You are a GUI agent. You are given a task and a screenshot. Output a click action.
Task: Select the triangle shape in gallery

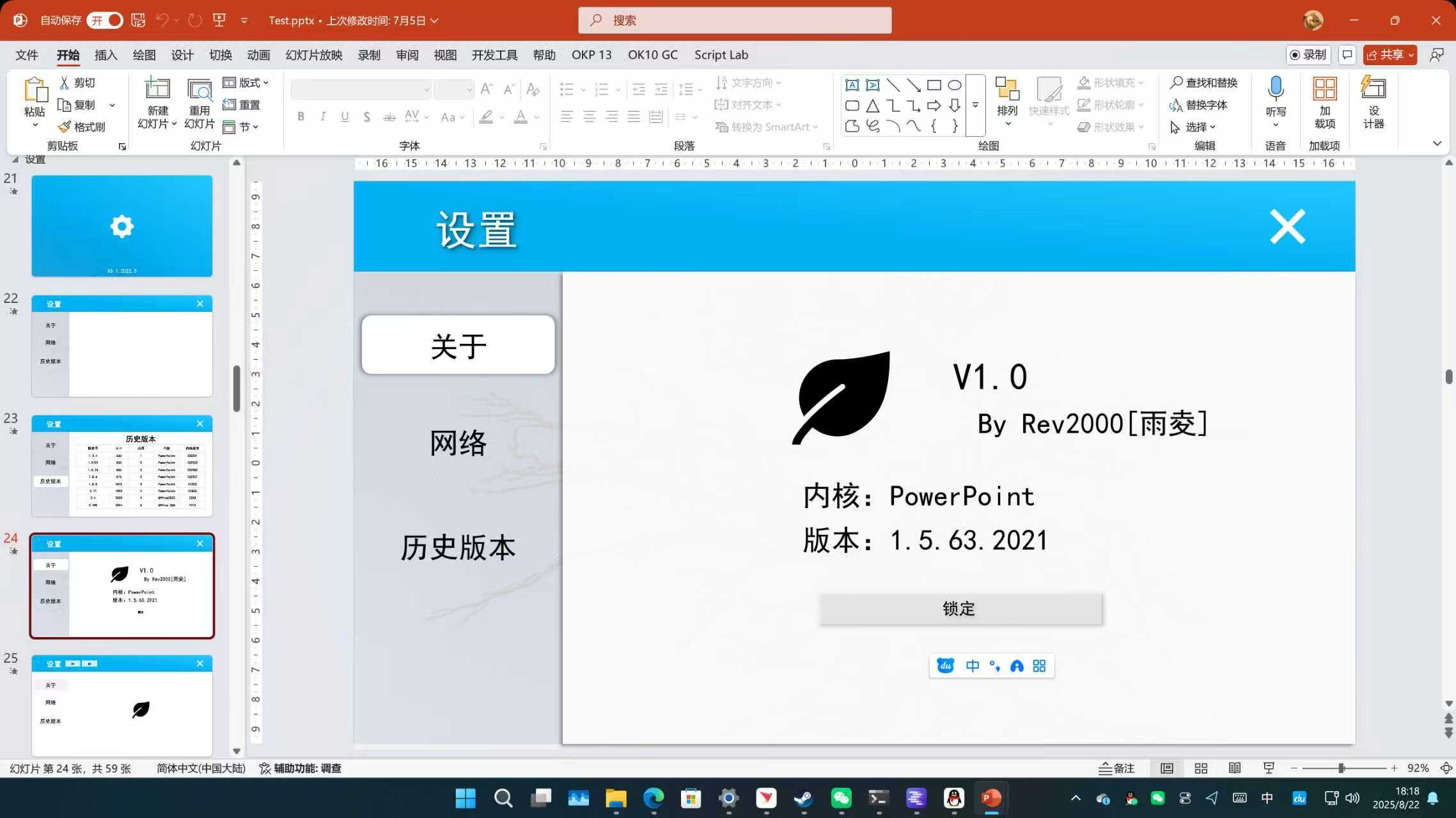(872, 105)
